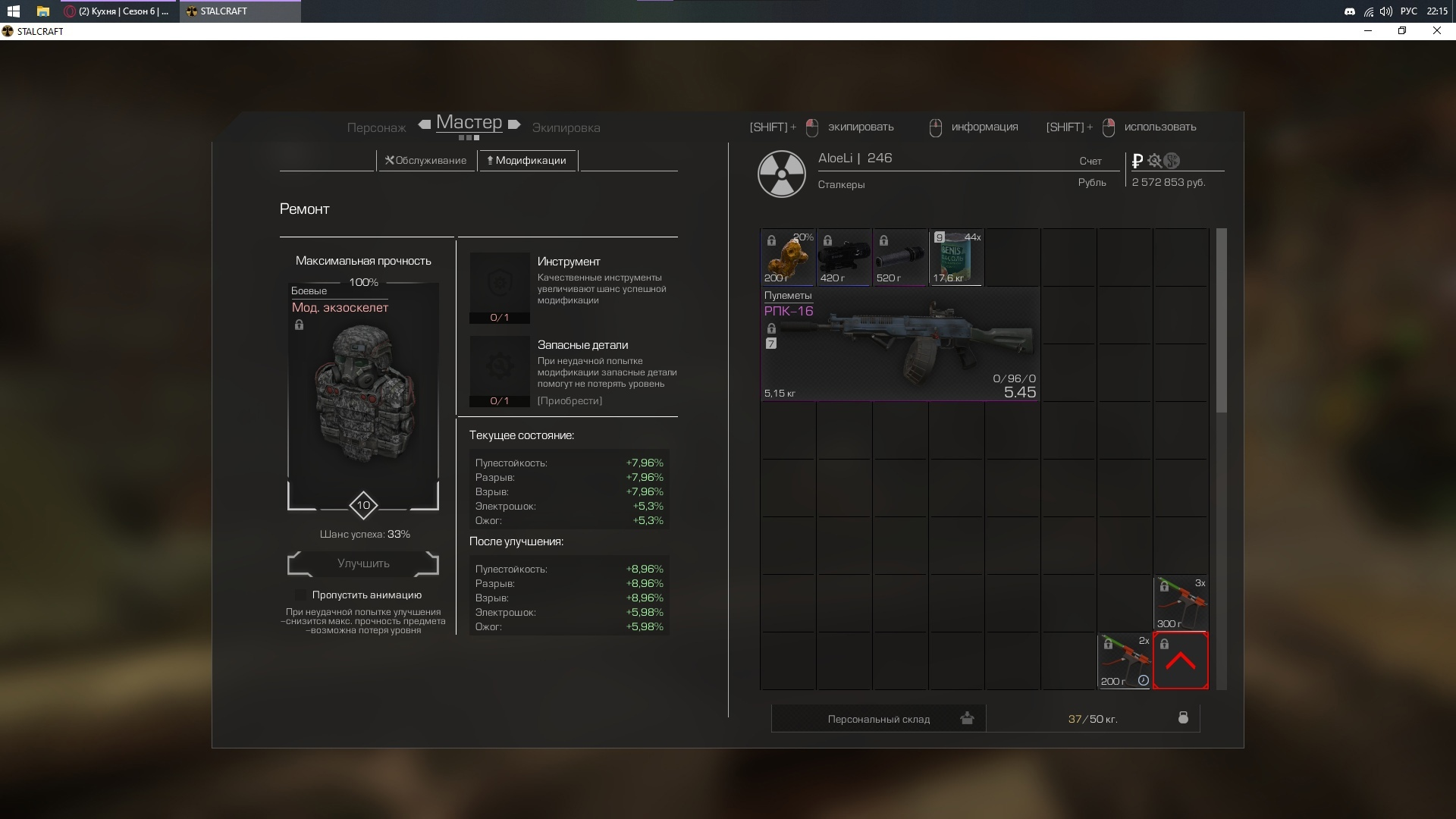Open the Обслуживание tab
The image size is (1456, 819).
click(x=425, y=160)
